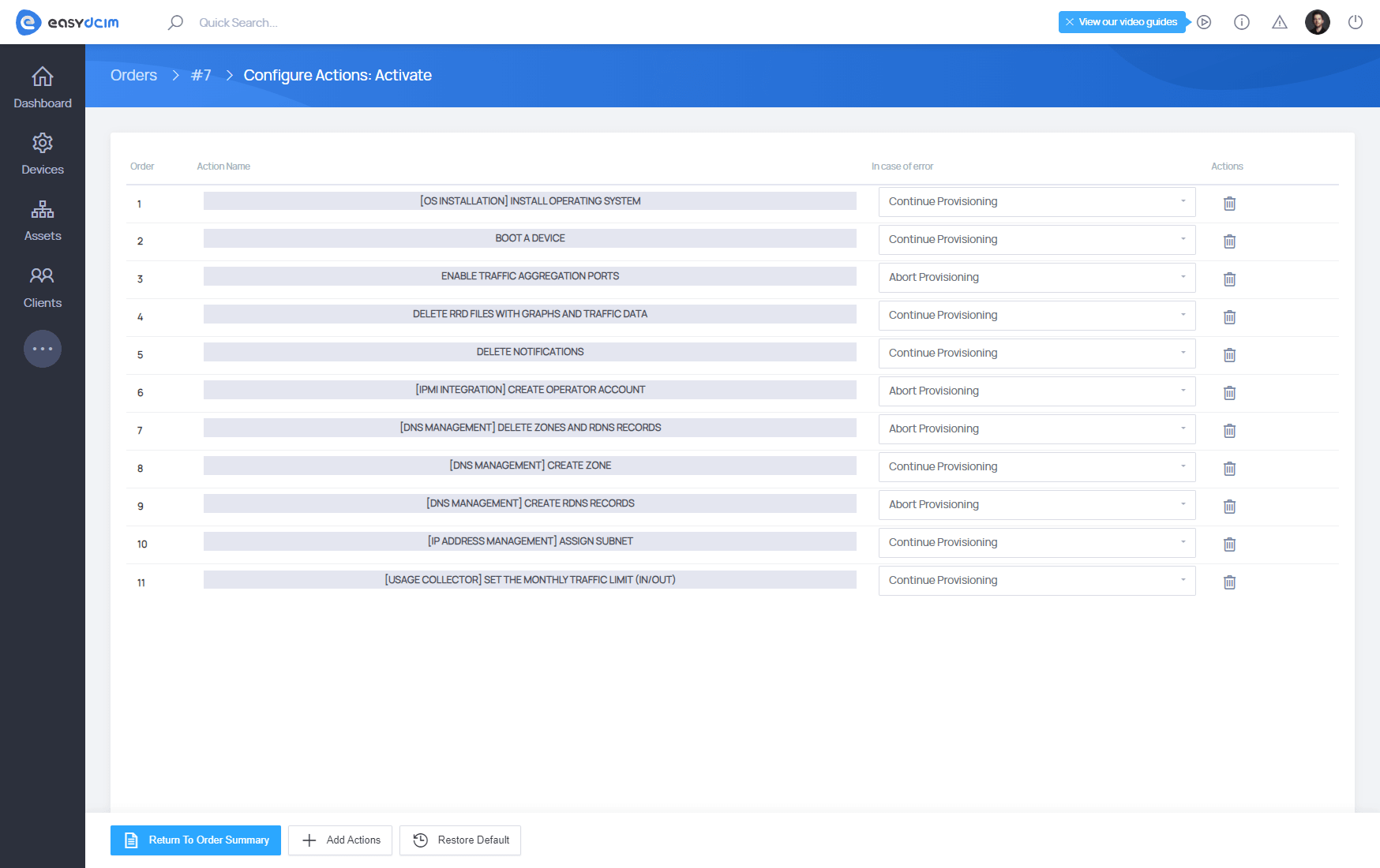Open the info circle icon in header
Screen dimensions: 1380x868
point(1241,22)
